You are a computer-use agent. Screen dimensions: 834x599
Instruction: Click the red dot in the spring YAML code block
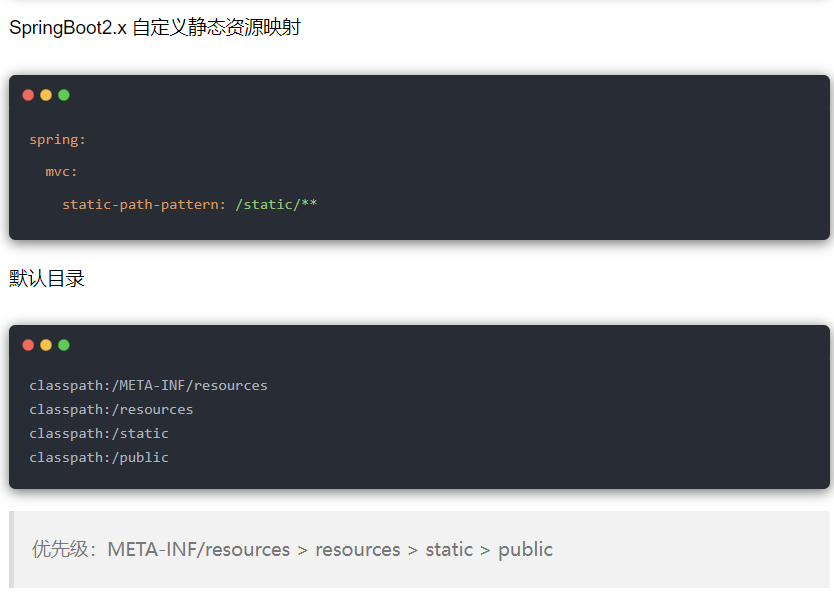point(28,95)
